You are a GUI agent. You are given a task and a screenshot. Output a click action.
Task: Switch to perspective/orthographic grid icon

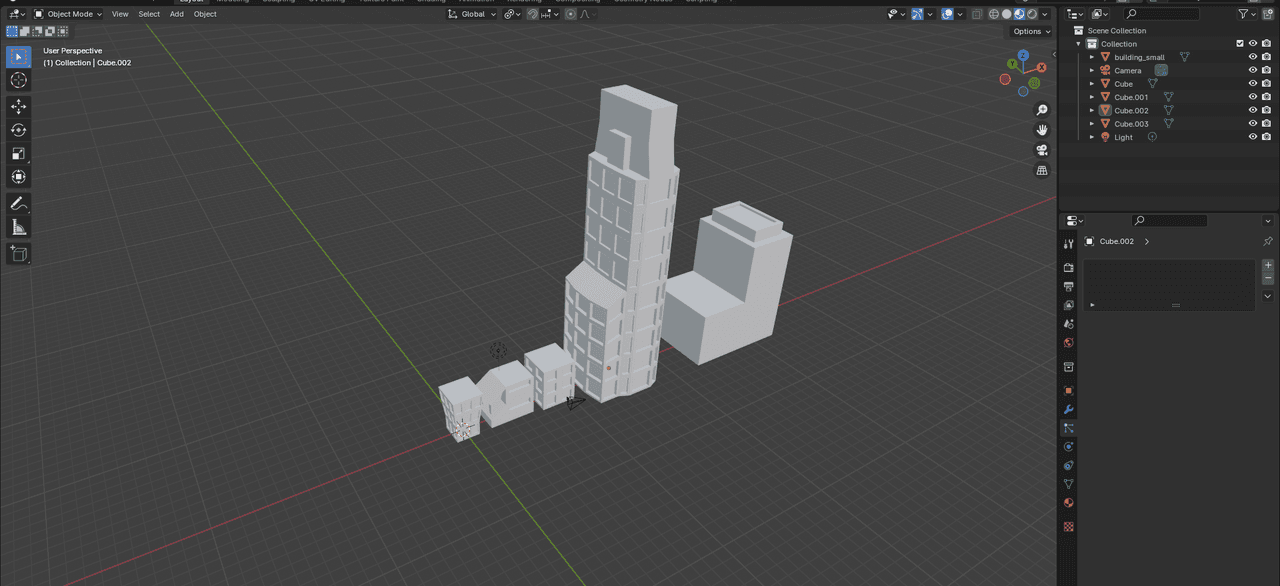pos(1042,171)
